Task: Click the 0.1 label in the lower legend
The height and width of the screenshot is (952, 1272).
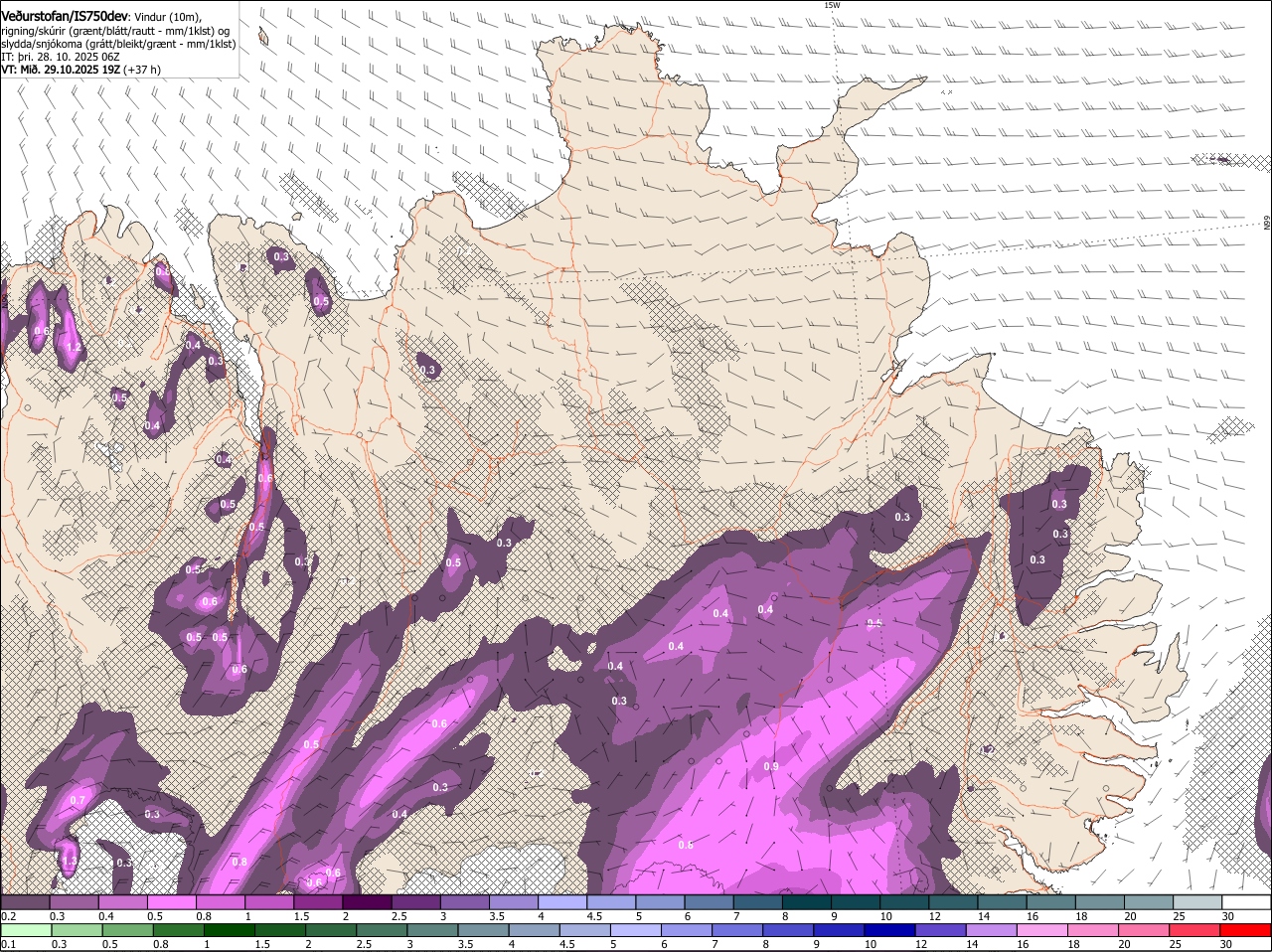Action: pos(8,943)
